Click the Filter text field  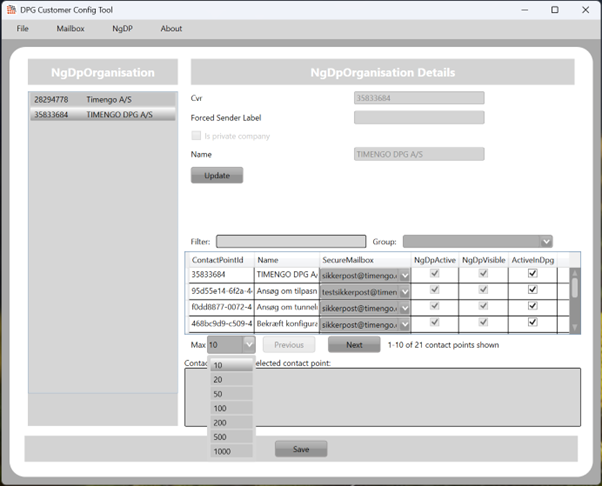pos(291,241)
